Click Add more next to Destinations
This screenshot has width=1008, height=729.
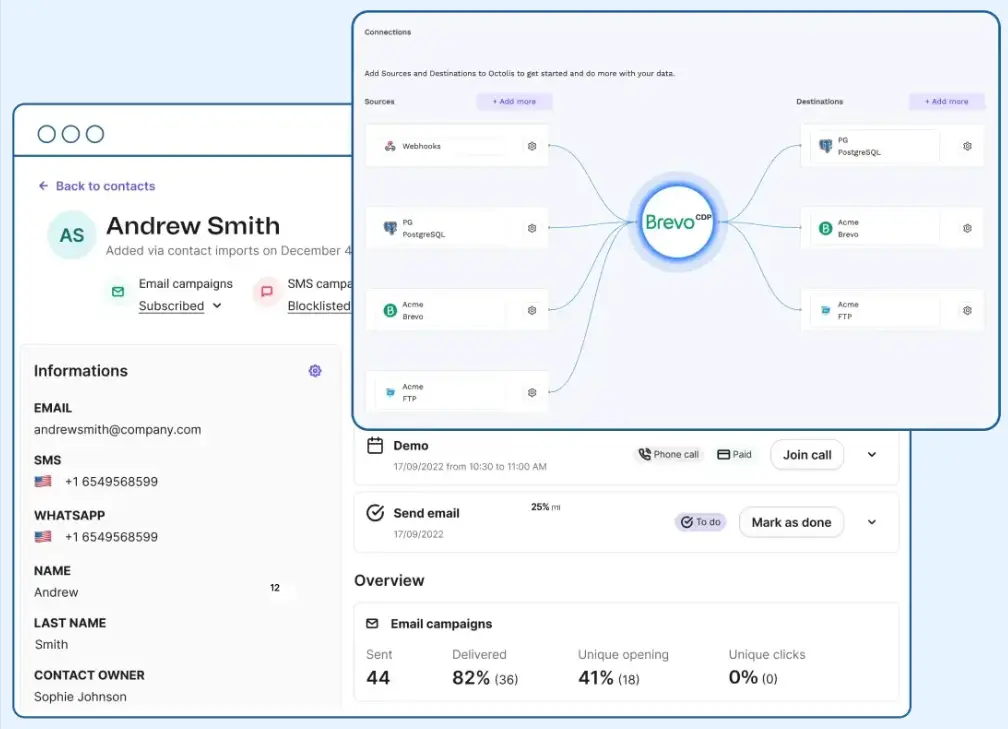click(946, 102)
